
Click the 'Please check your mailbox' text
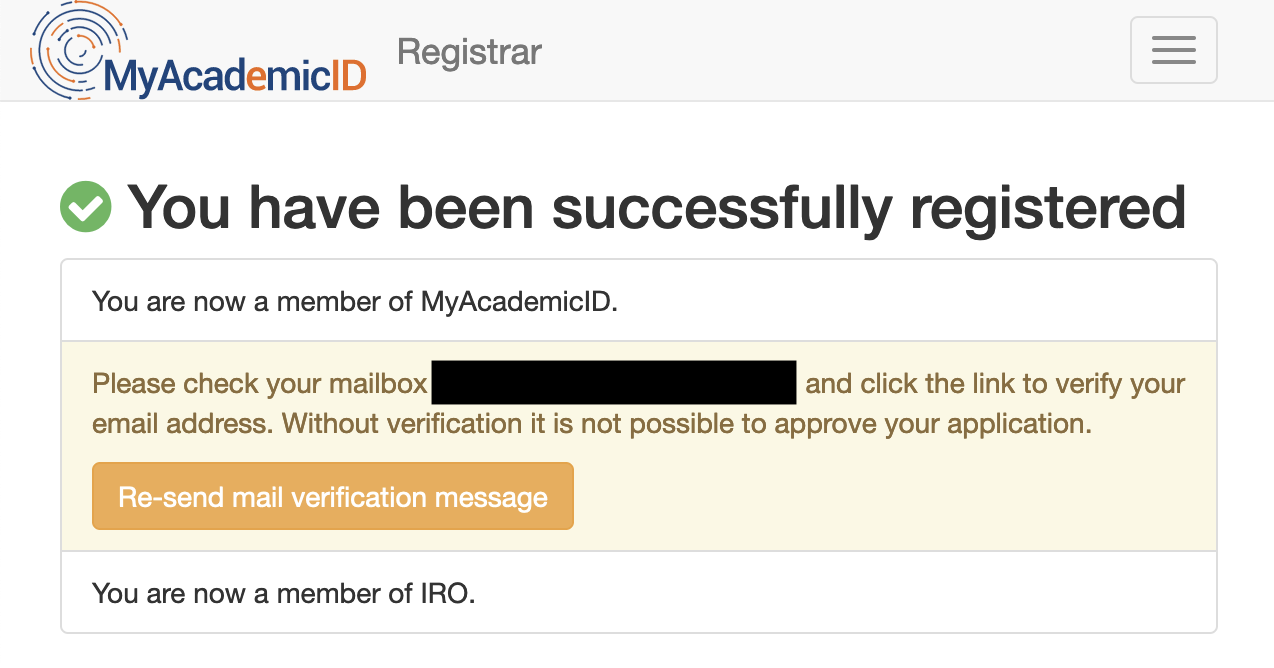(x=260, y=384)
